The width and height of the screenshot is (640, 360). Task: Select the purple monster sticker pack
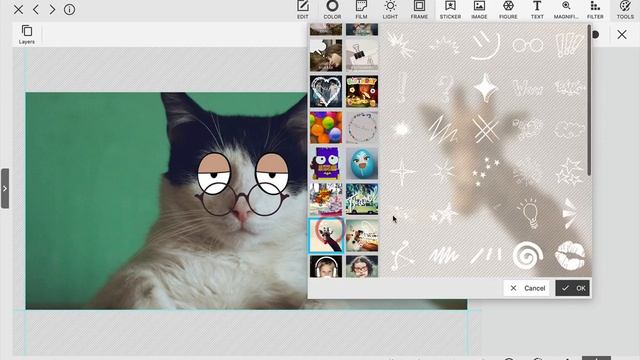pos(326,164)
